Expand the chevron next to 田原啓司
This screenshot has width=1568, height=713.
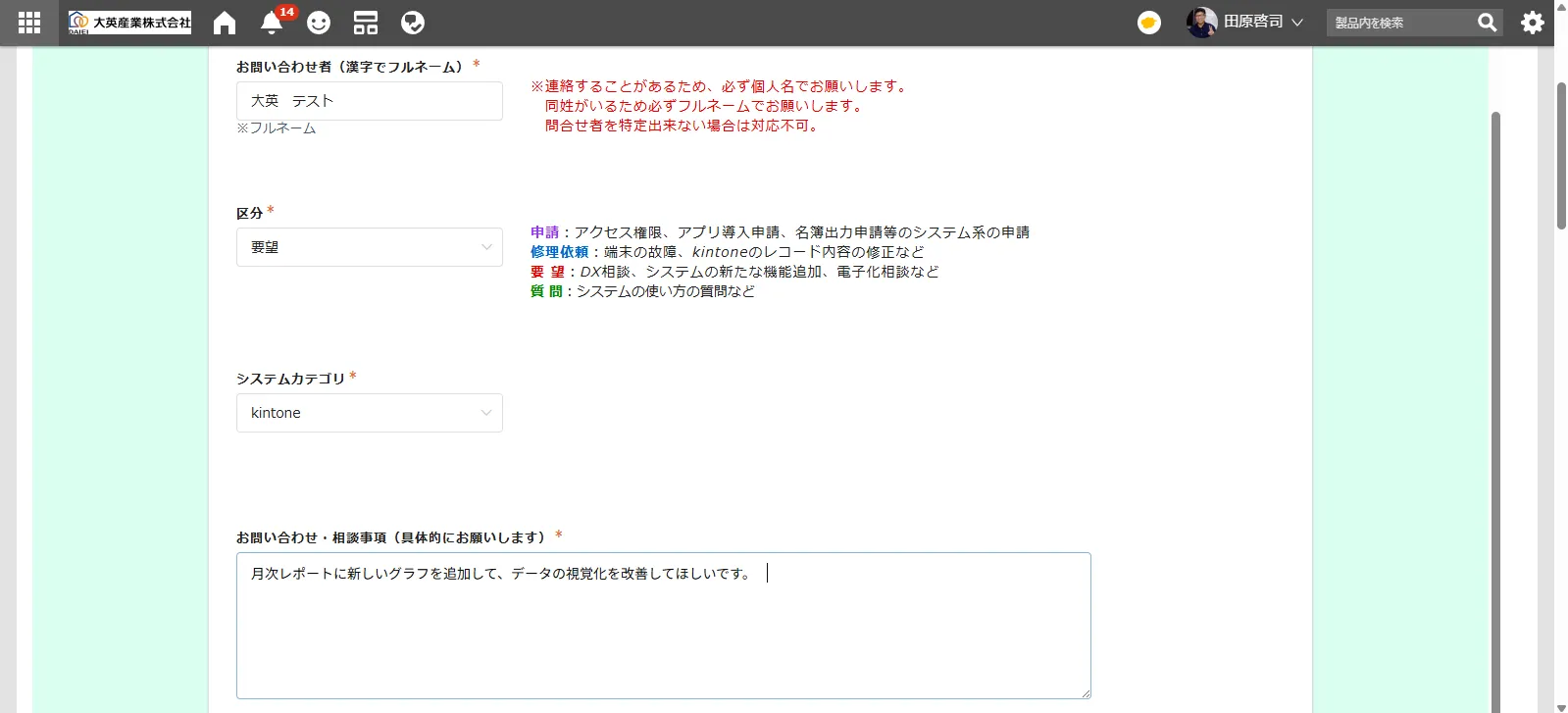[x=1297, y=23]
